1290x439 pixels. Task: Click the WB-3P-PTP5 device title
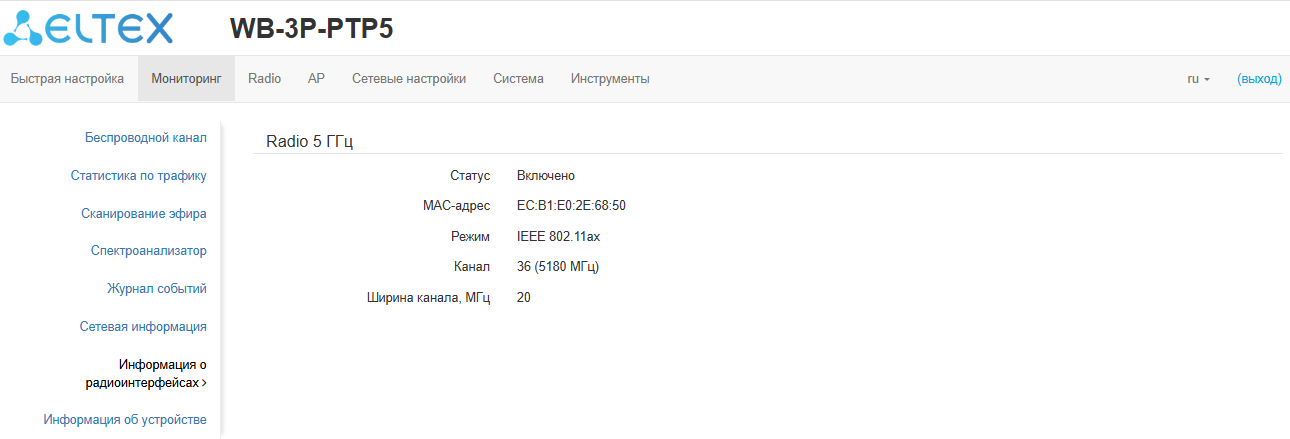pyautogui.click(x=311, y=29)
